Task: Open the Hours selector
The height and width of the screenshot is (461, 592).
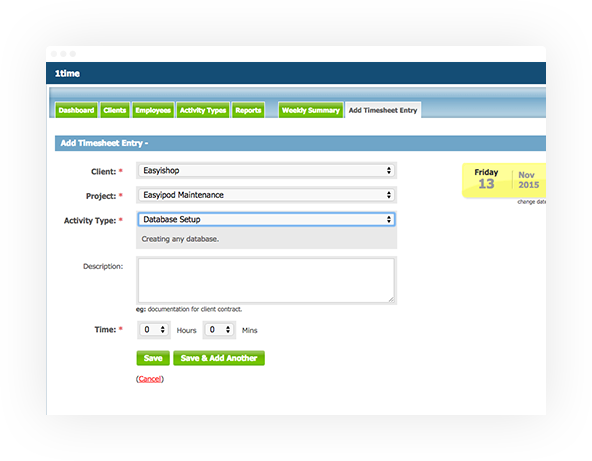Action: tap(154, 330)
